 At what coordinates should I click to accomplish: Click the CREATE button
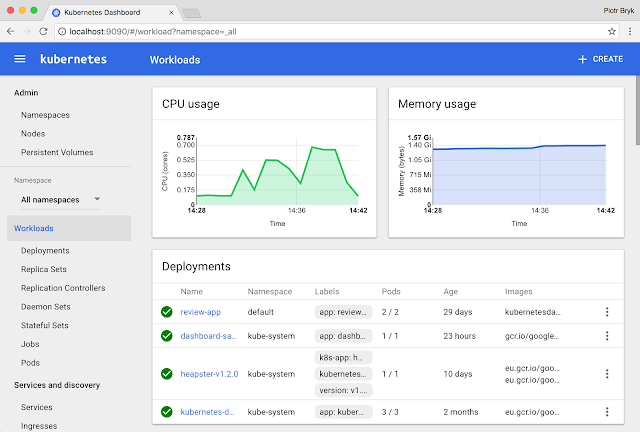click(x=600, y=59)
